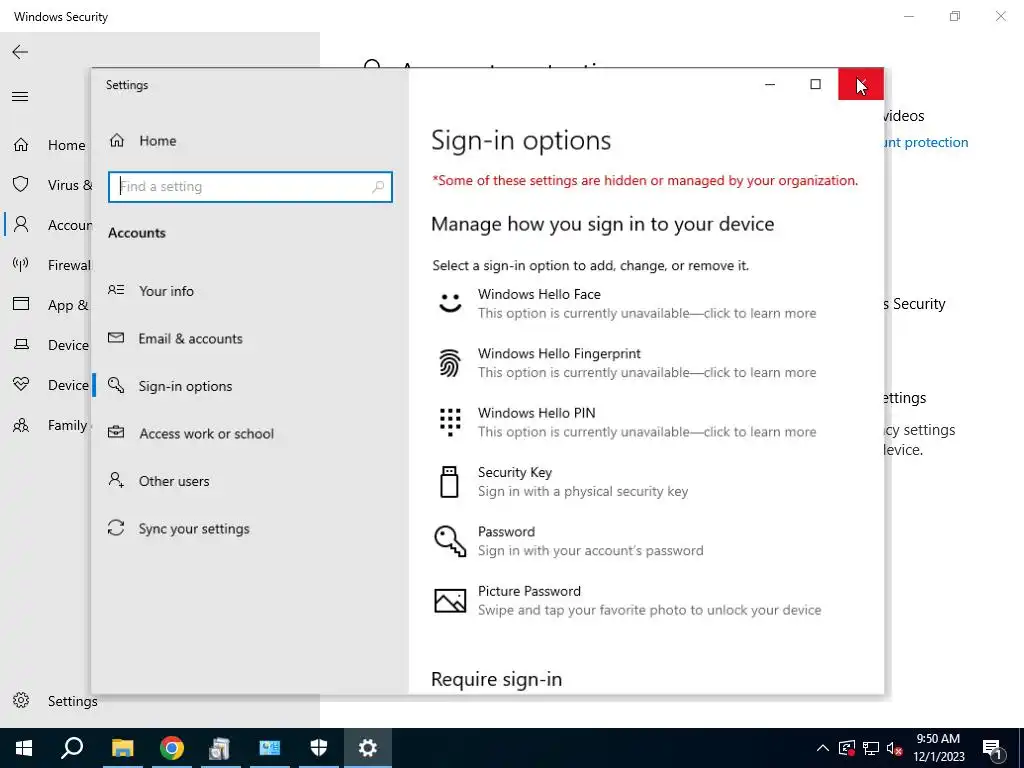Open Account protection person icon in Windows Security

click(21, 224)
